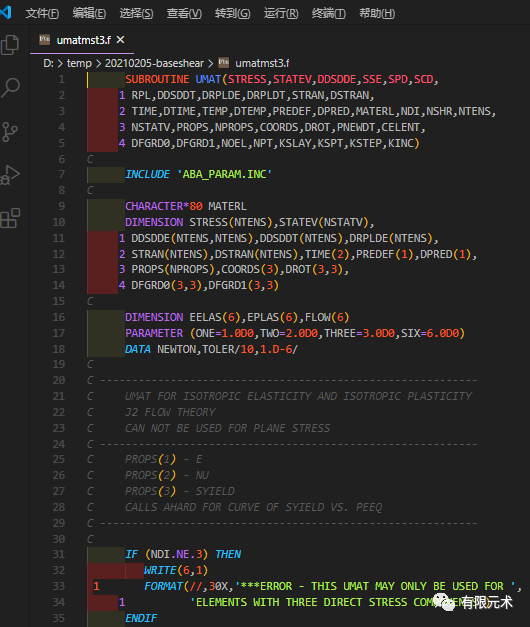
Task: Close the umatmst3.f editor tab
Action: pos(120,40)
